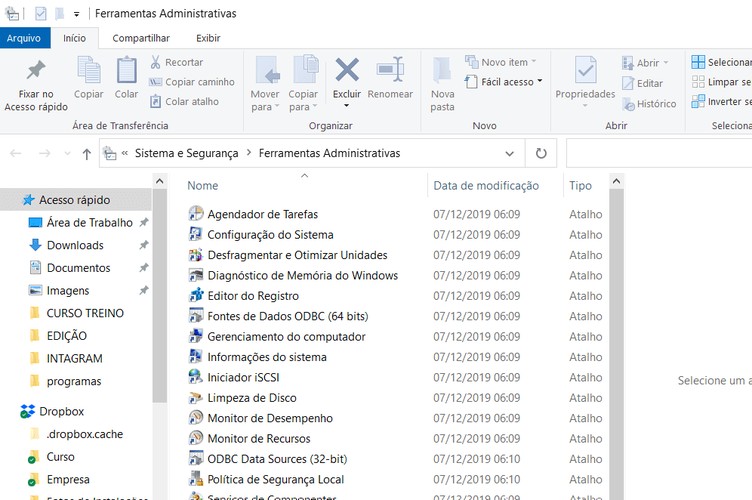Click the Propriedades icon
Image resolution: width=752 pixels, height=500 pixels.
pyautogui.click(x=586, y=71)
